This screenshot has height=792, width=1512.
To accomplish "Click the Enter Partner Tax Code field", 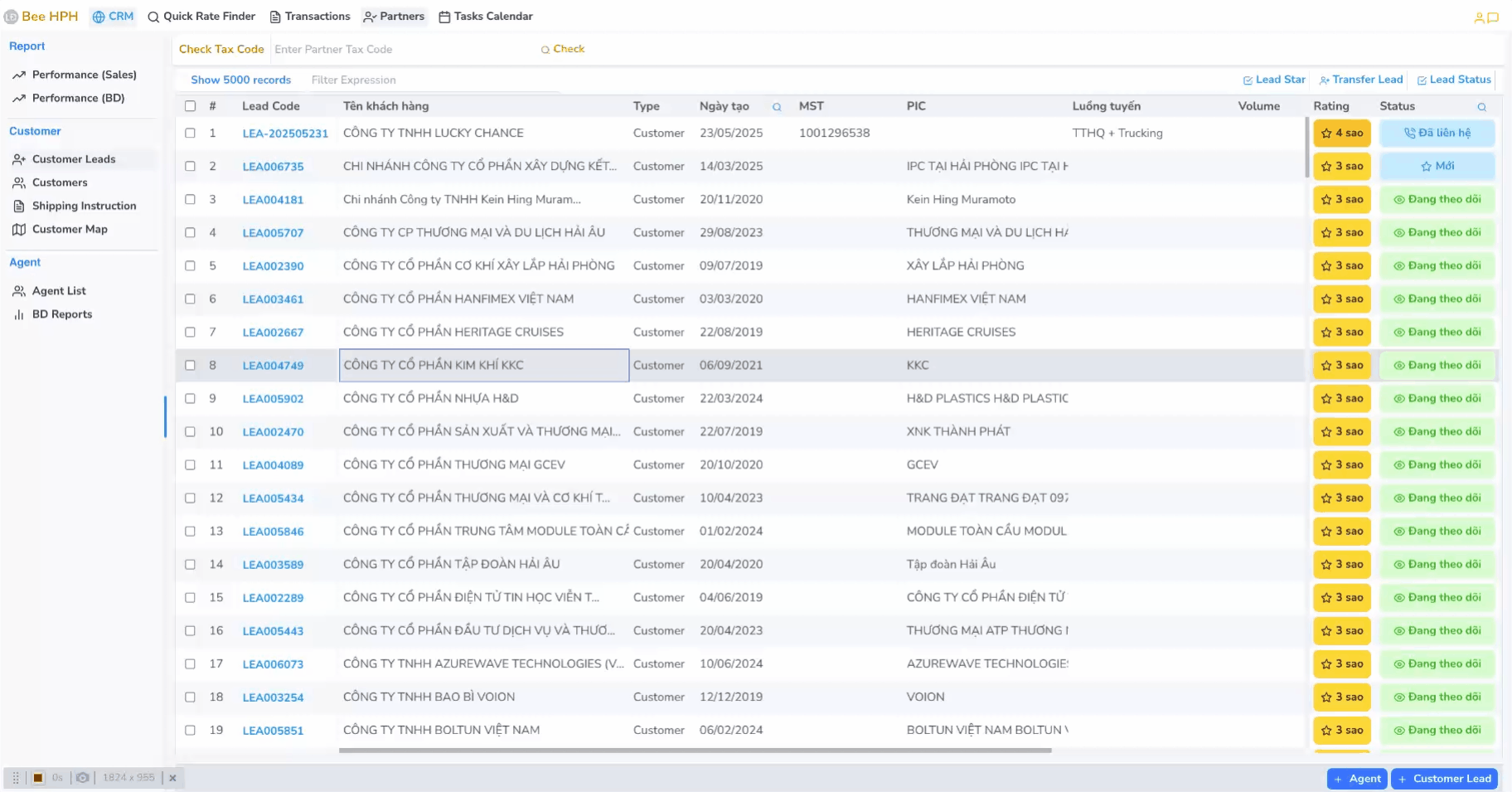I will click(403, 50).
